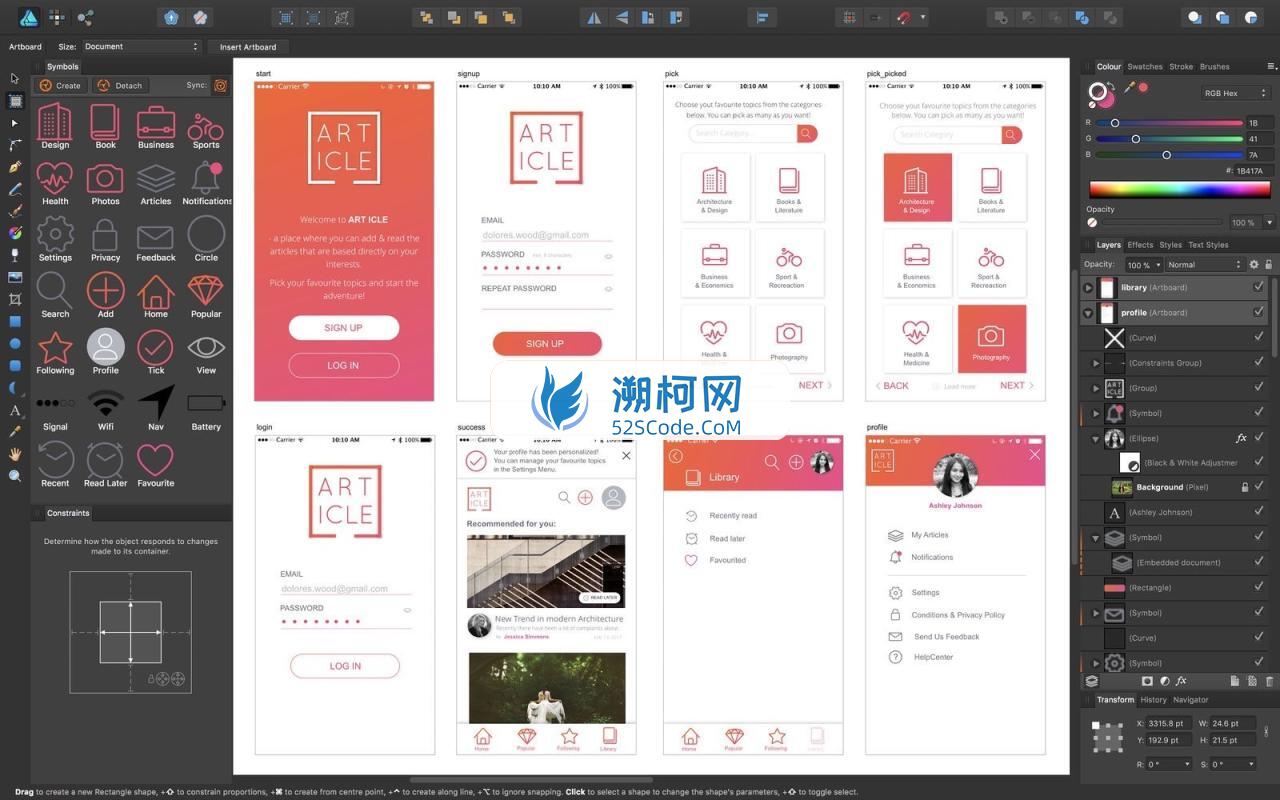Screen dimensions: 1280x800
Task: Select the Move tool in the toolbar
Action: tap(15, 78)
